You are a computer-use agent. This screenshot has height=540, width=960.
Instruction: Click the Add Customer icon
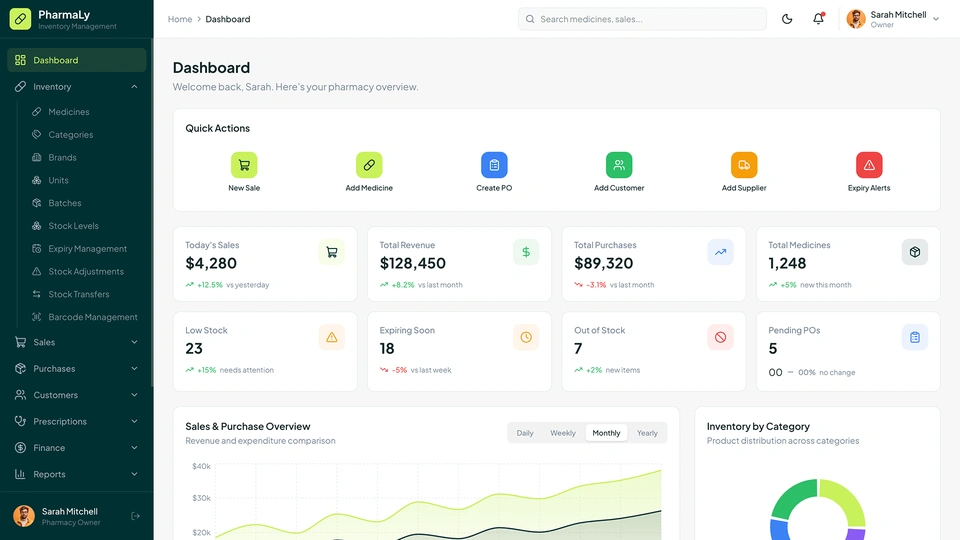pos(619,165)
